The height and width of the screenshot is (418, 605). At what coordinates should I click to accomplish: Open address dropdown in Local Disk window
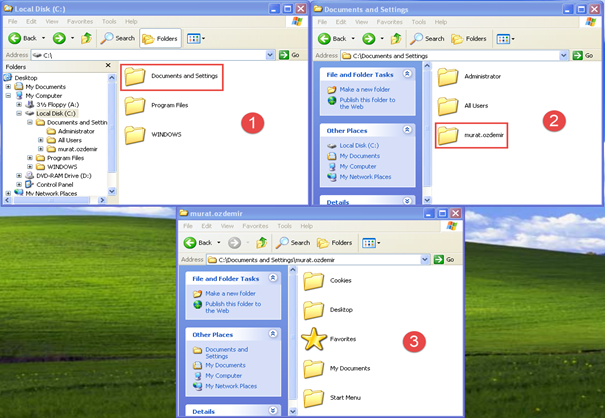270,55
